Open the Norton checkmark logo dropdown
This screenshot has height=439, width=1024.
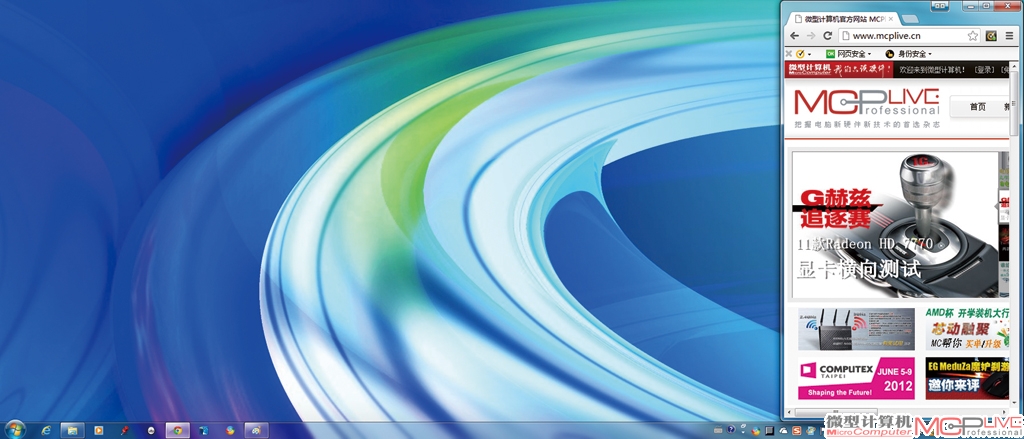(803, 54)
